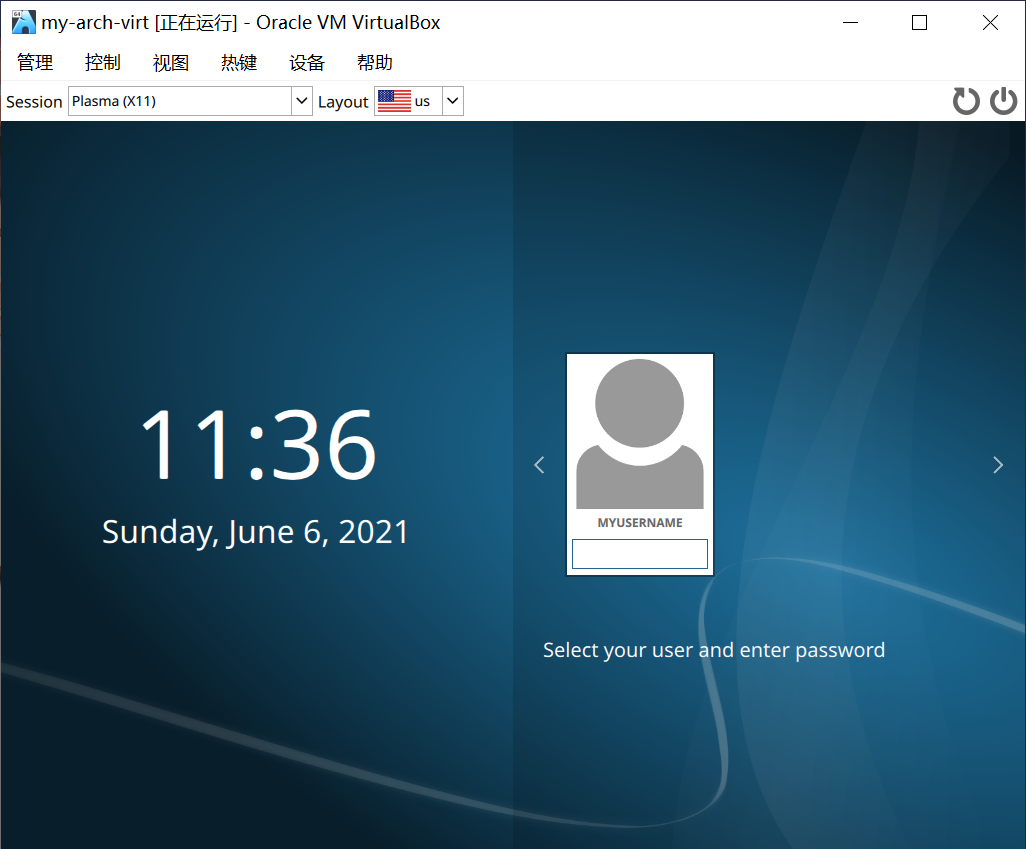Open the 设备 (Devices) menu

point(306,62)
